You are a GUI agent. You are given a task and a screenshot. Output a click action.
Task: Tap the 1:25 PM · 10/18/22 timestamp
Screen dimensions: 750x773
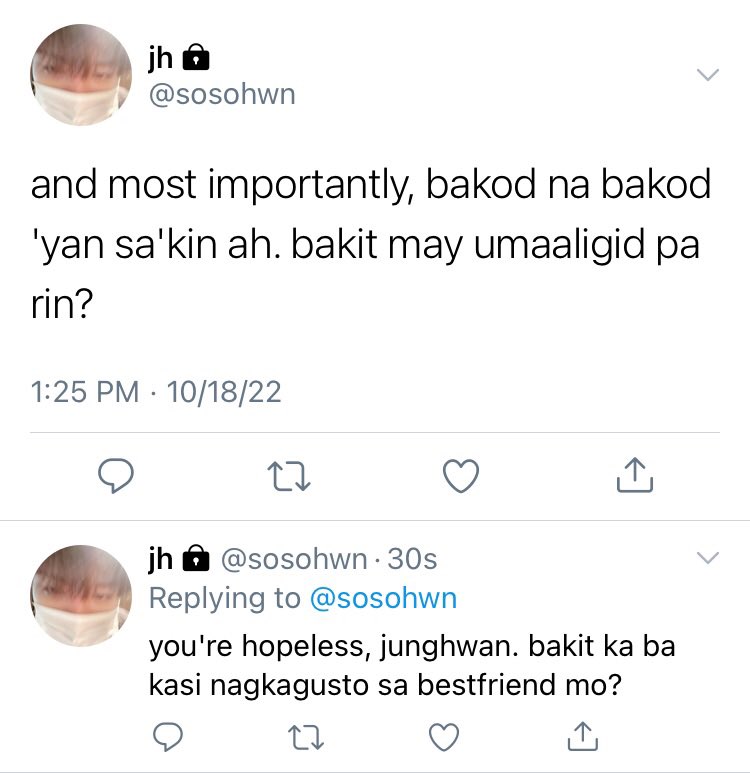156,392
